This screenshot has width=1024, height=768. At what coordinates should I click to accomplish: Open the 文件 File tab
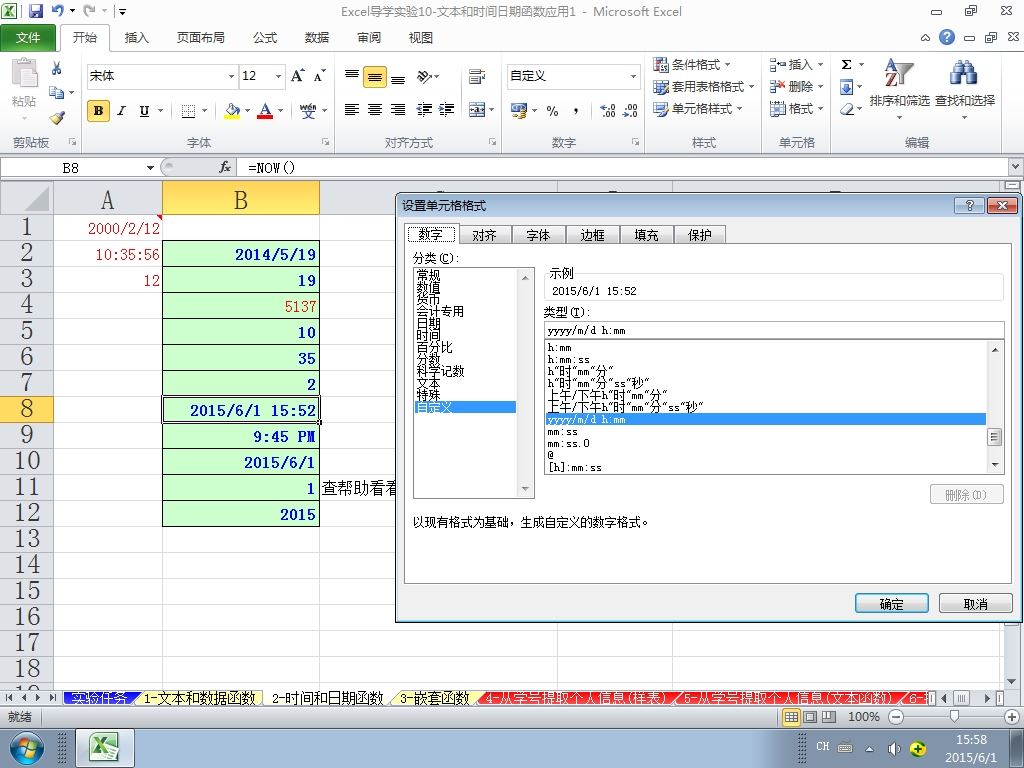28,38
